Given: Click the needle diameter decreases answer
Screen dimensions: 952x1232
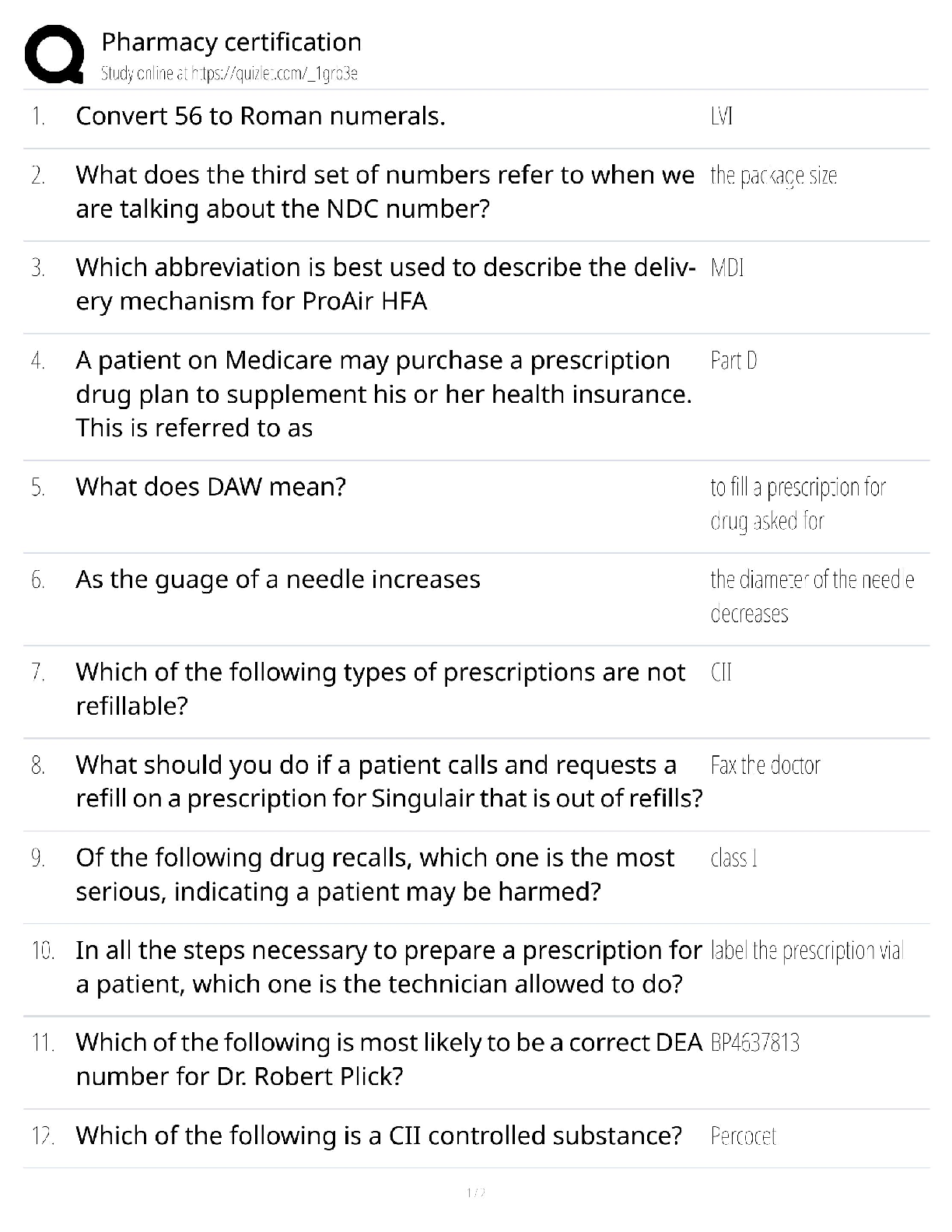Looking at the screenshot, I should point(813,597).
